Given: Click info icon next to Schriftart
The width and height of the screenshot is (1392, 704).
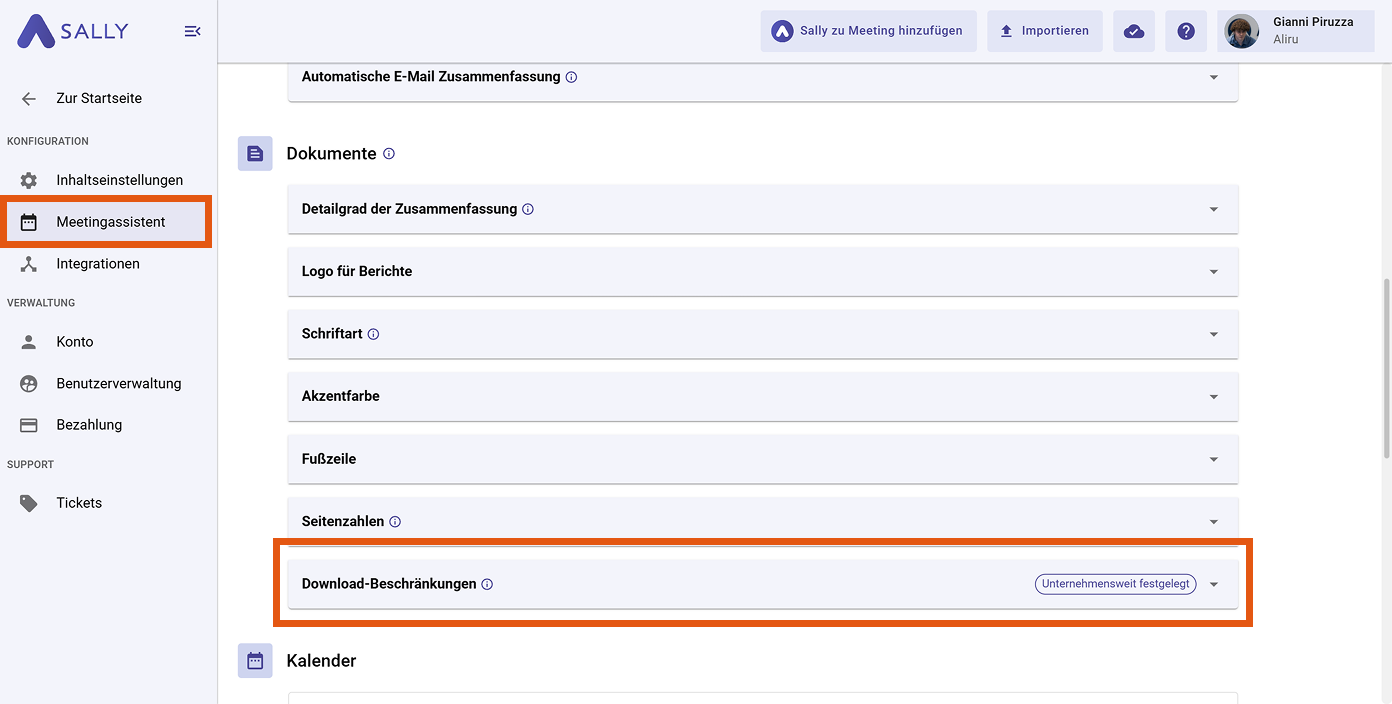Looking at the screenshot, I should [374, 334].
